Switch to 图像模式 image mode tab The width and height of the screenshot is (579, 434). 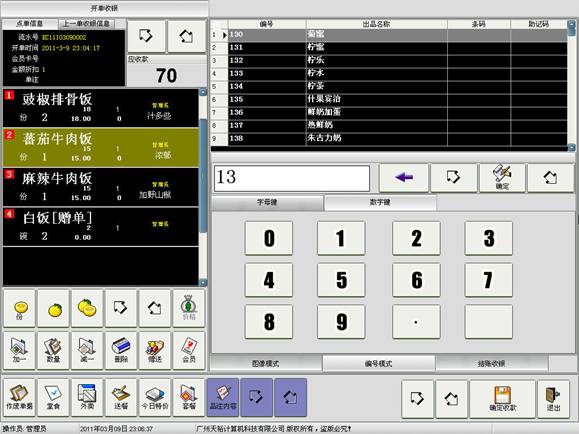tap(265, 363)
